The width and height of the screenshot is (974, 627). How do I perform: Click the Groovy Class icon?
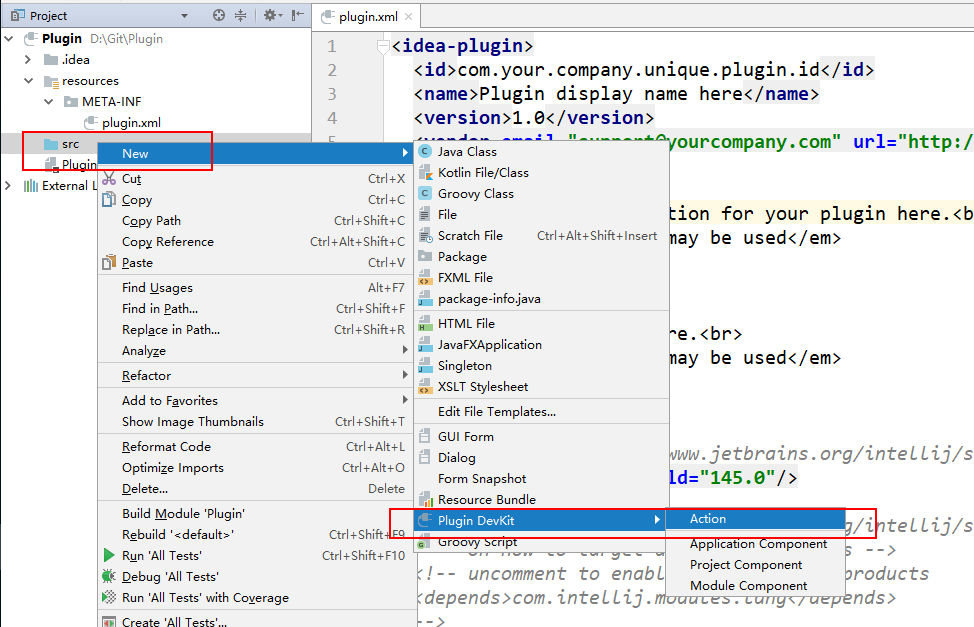[x=425, y=193]
